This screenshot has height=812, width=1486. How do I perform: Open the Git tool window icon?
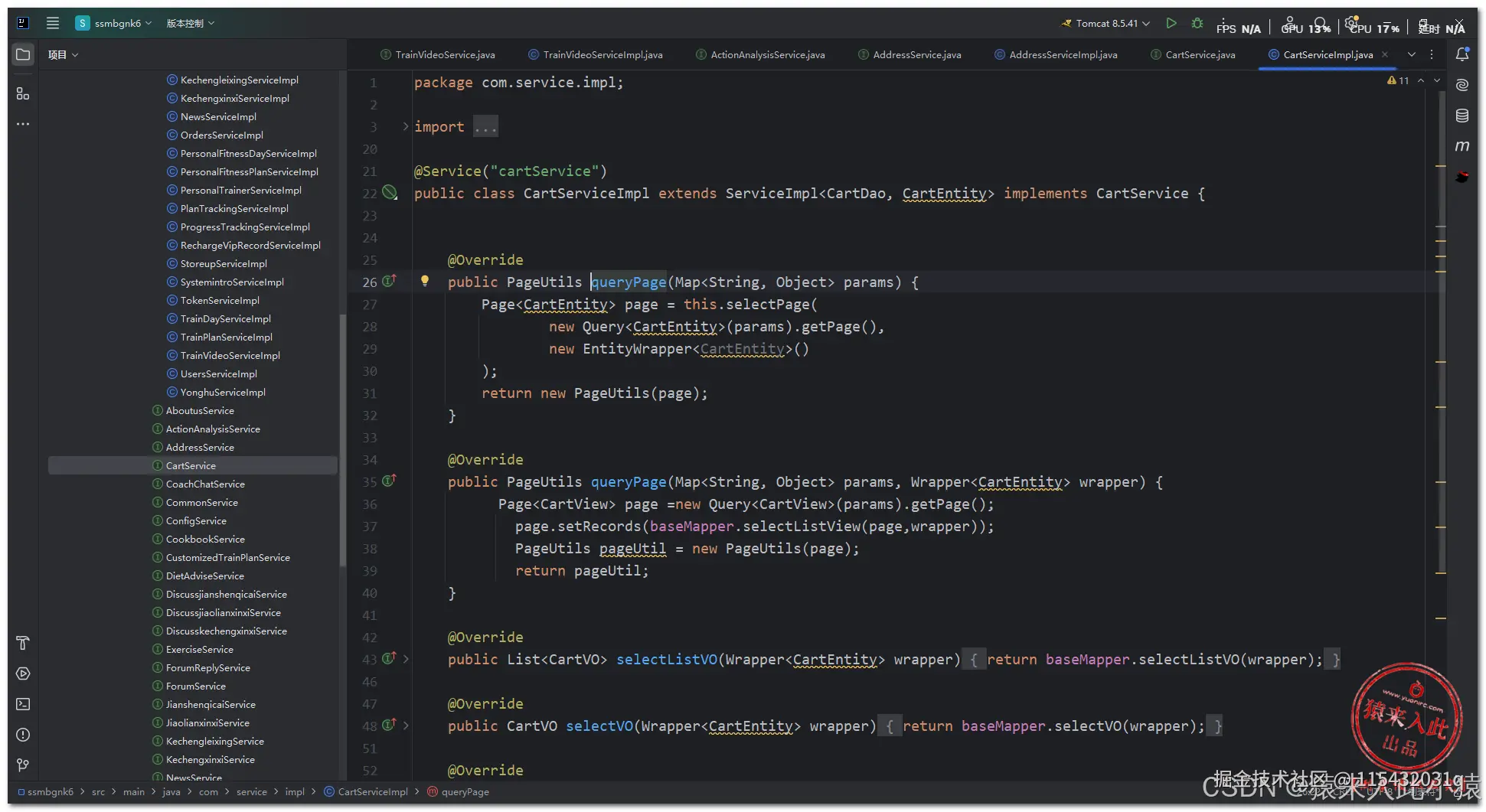coord(23,765)
